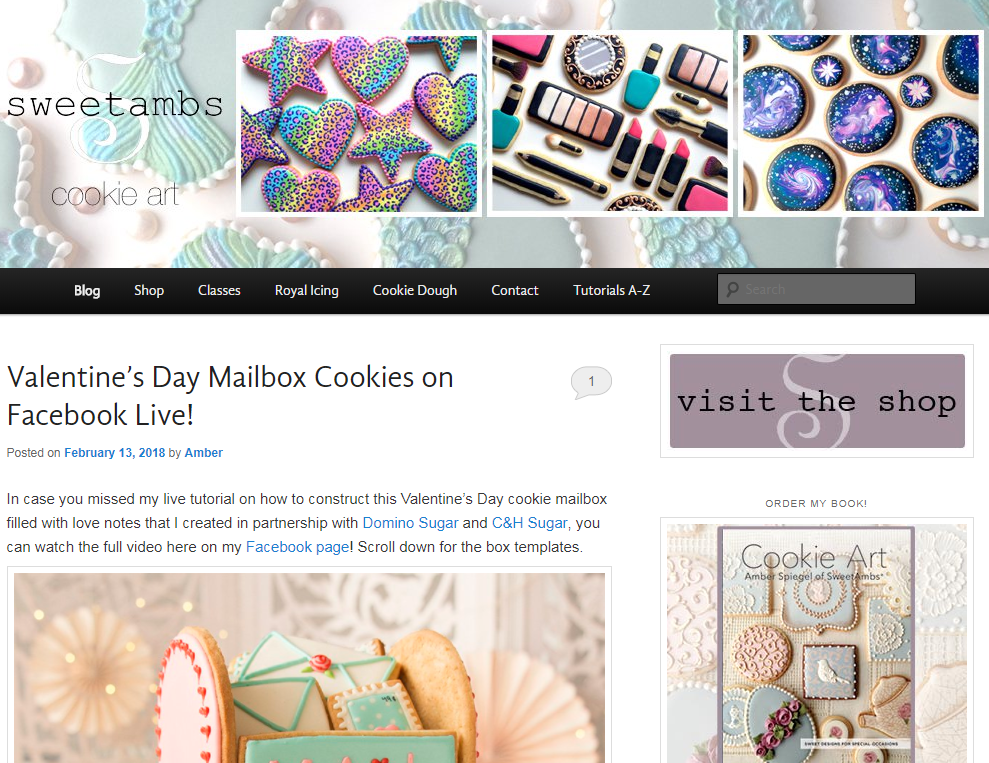Click the February 13, 2018 date link

pos(114,453)
